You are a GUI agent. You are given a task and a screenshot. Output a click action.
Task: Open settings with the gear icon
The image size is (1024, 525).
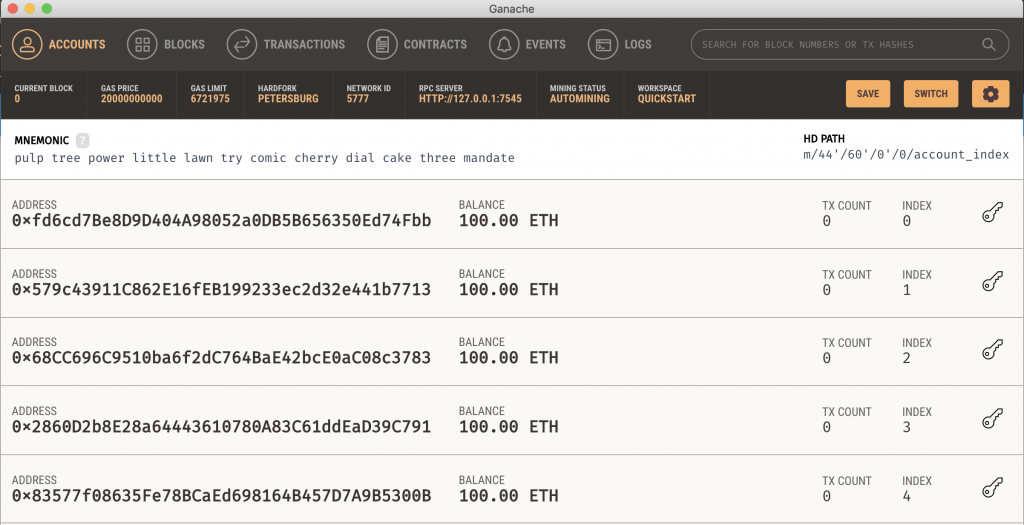point(991,94)
